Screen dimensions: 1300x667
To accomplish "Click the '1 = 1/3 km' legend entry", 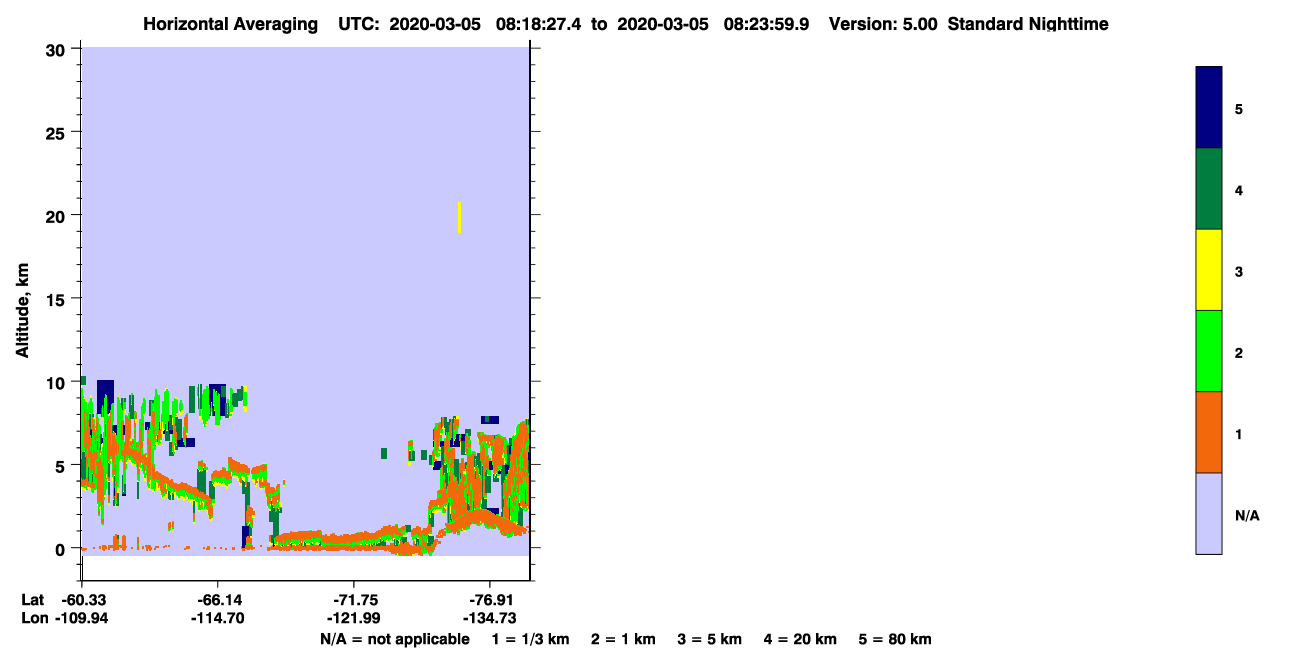I will pyautogui.click(x=530, y=639).
